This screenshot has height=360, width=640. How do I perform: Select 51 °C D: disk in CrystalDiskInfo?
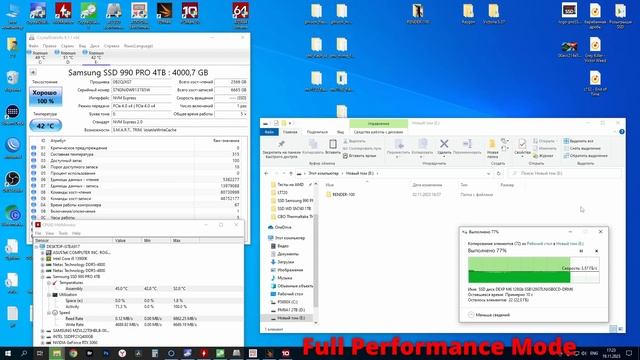coord(68,57)
